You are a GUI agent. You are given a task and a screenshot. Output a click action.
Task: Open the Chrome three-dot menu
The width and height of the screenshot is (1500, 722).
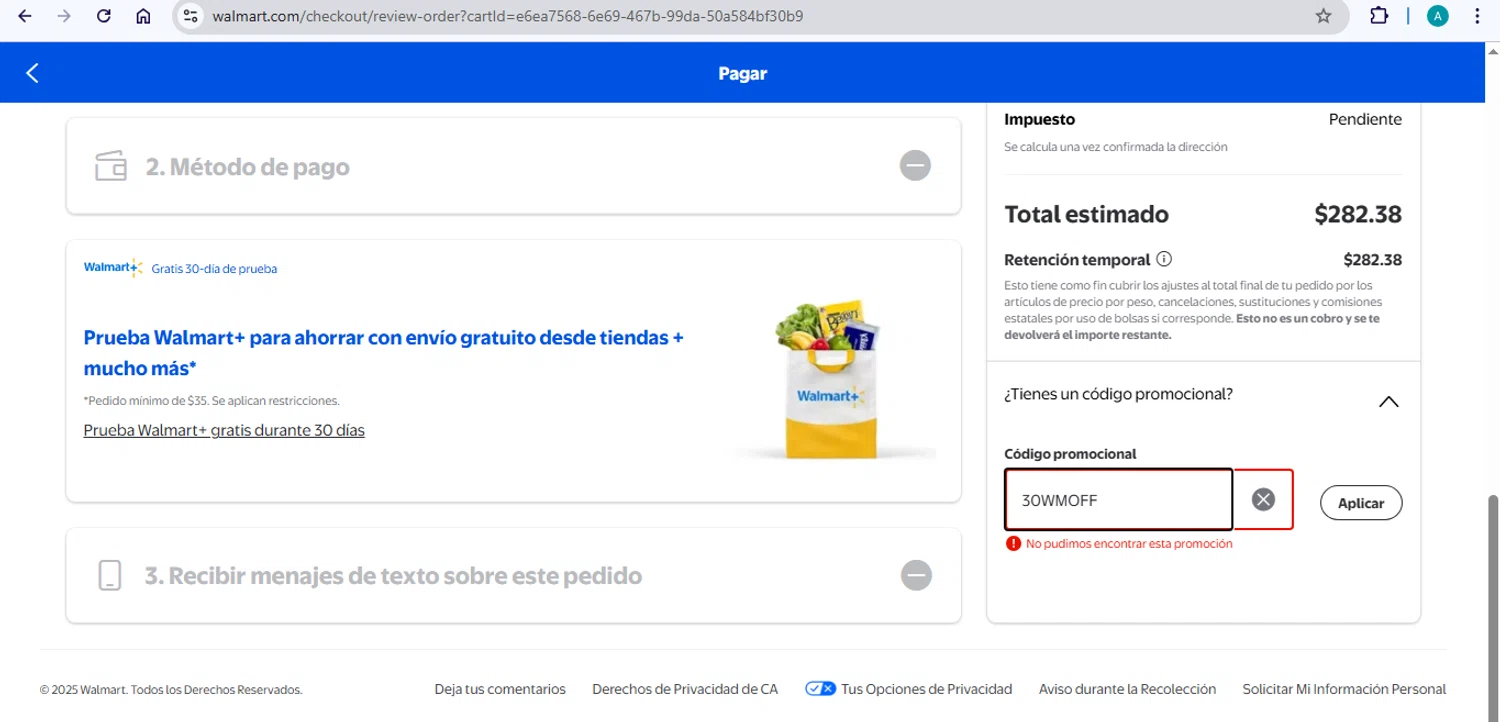1478,16
